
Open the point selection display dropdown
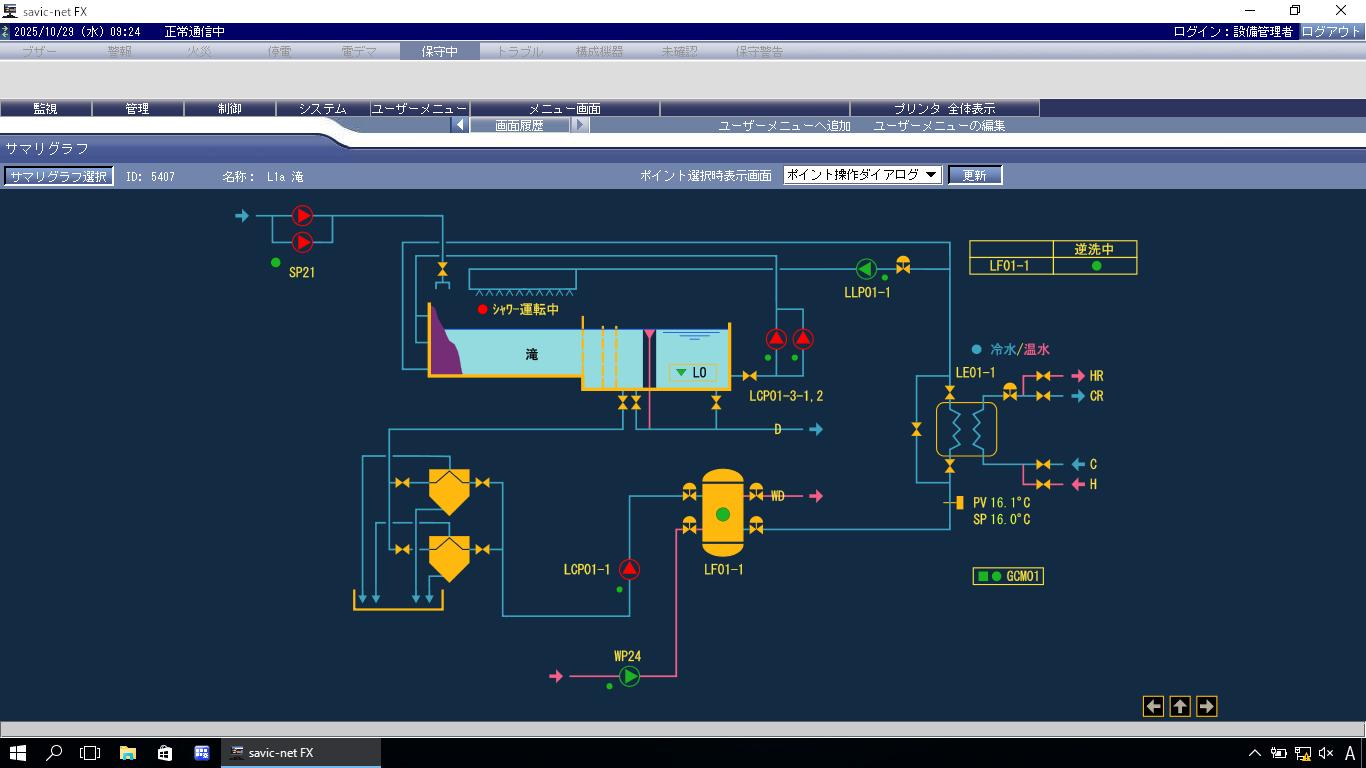[862, 175]
